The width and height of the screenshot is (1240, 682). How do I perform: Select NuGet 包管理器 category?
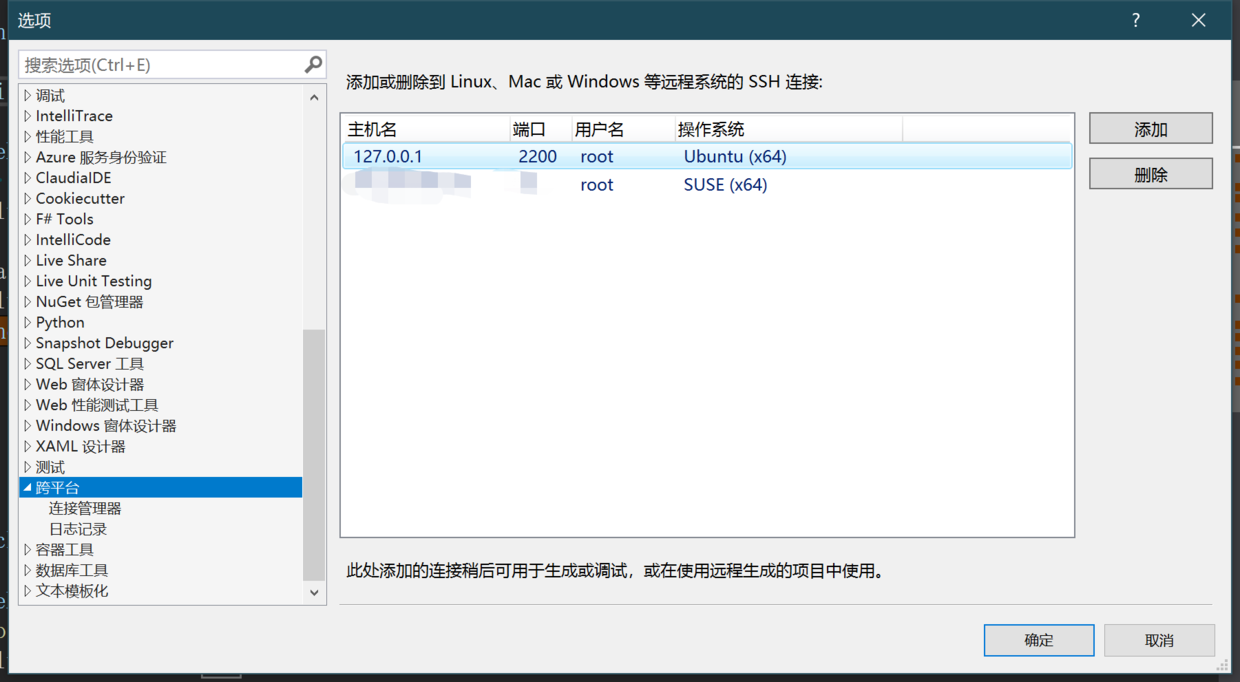click(x=89, y=302)
